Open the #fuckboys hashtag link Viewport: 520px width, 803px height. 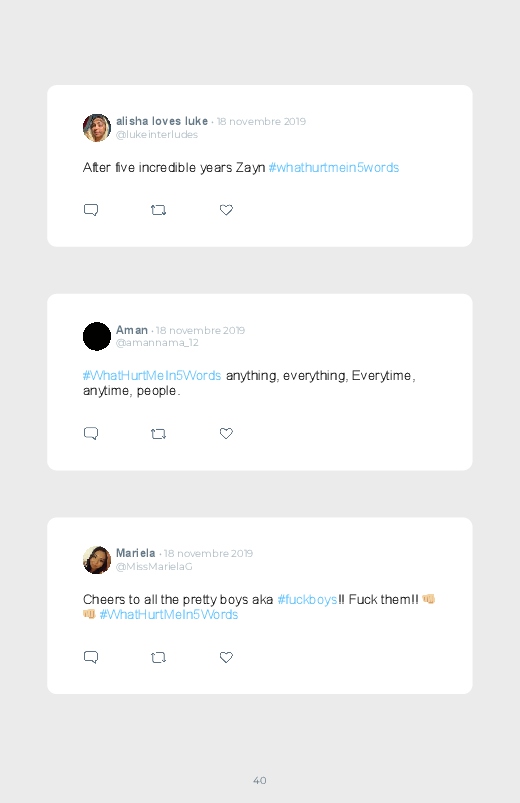point(307,600)
